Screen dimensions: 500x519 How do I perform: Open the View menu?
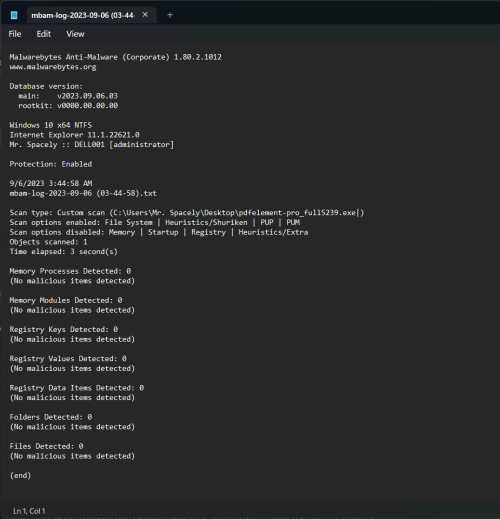[75, 34]
